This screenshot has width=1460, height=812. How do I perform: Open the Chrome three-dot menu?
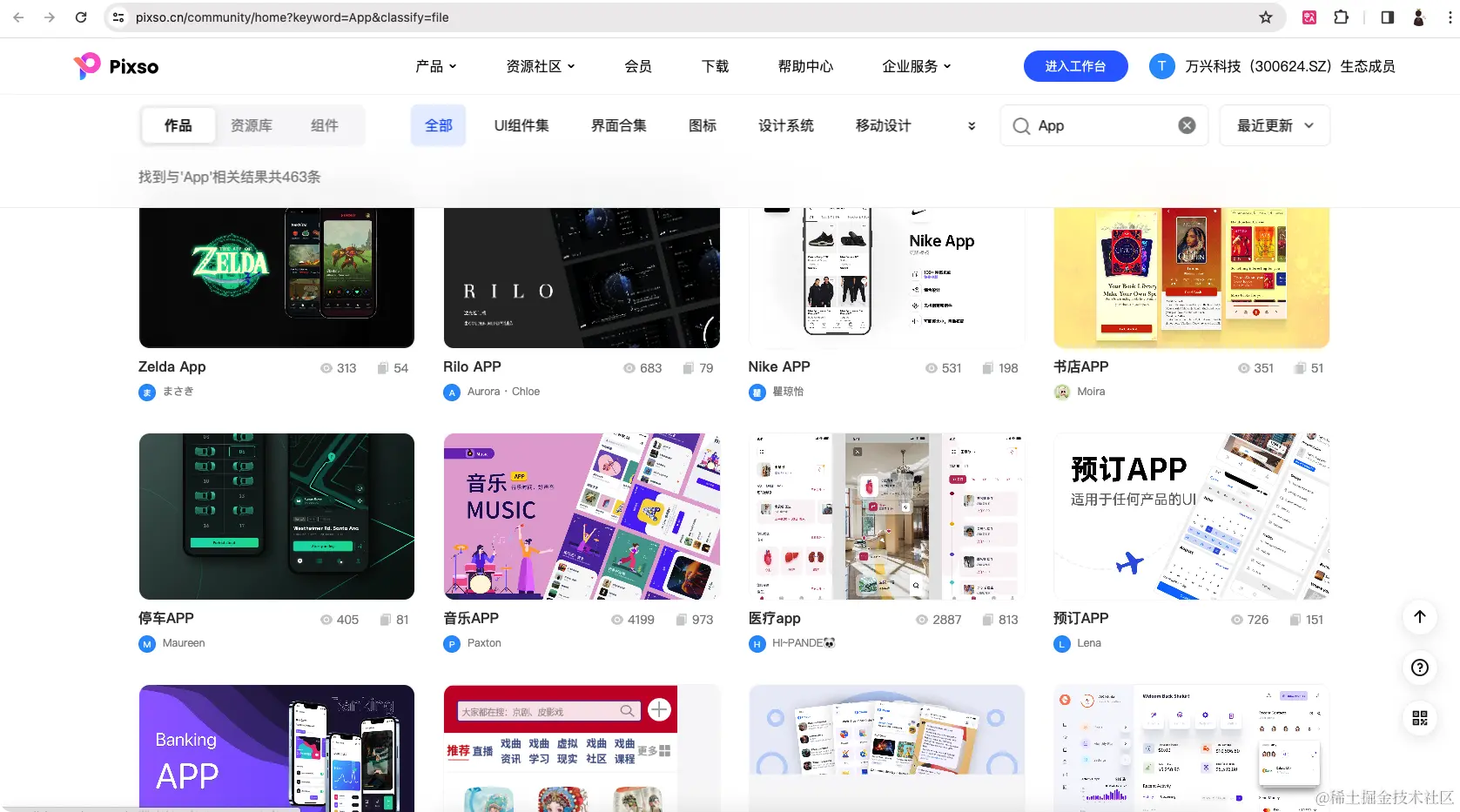coord(1450,17)
